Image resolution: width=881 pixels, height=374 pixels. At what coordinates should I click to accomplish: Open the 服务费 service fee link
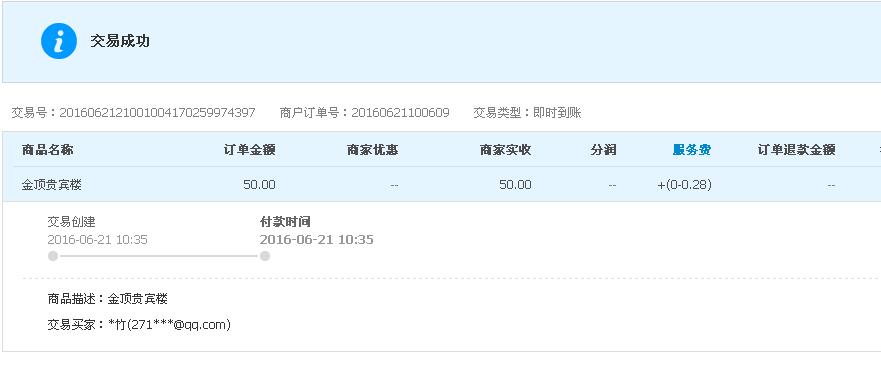692,150
